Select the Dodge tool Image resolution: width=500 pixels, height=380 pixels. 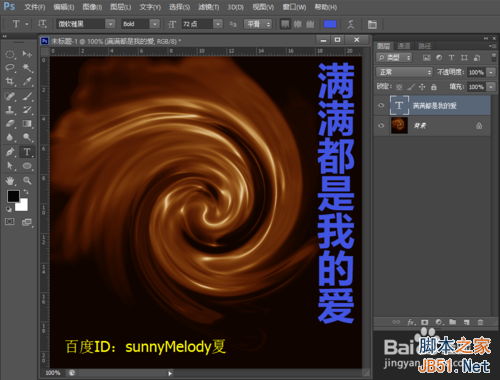click(x=27, y=137)
